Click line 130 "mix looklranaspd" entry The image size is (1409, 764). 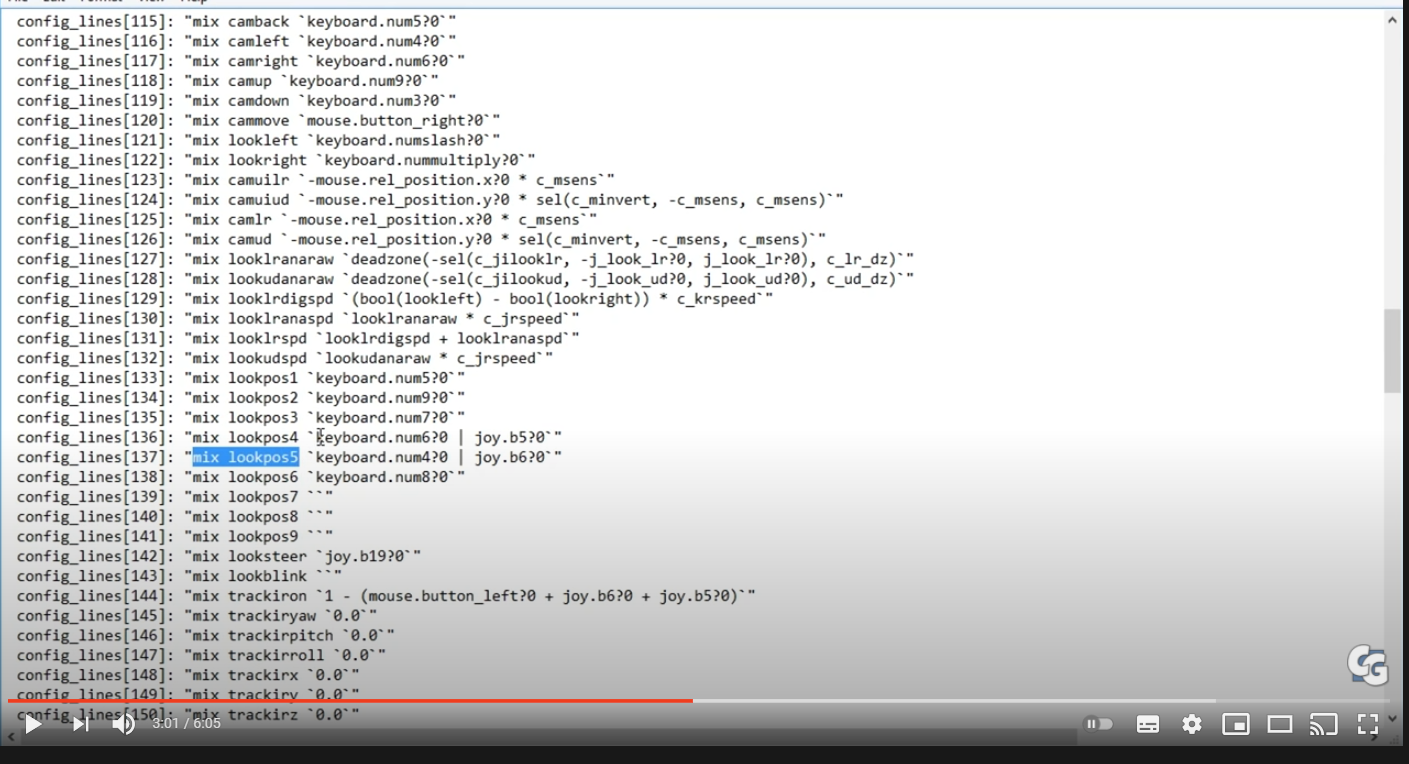[x=298, y=318]
